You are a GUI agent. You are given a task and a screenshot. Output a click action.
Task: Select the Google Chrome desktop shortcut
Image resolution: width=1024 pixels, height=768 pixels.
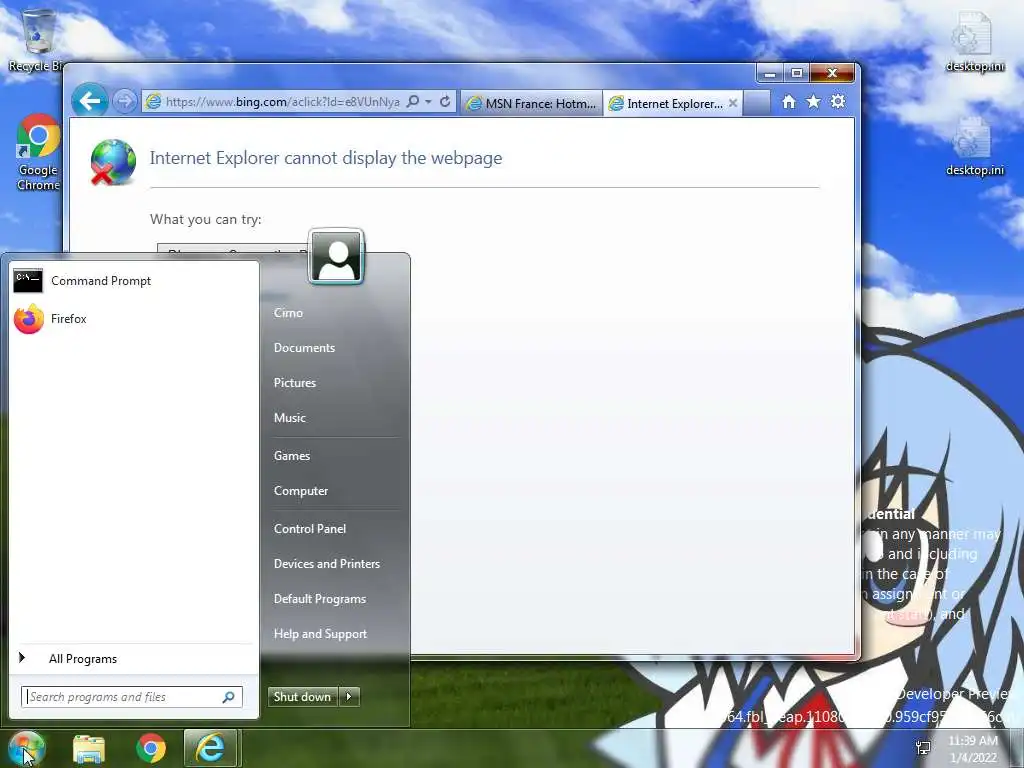tap(39, 152)
